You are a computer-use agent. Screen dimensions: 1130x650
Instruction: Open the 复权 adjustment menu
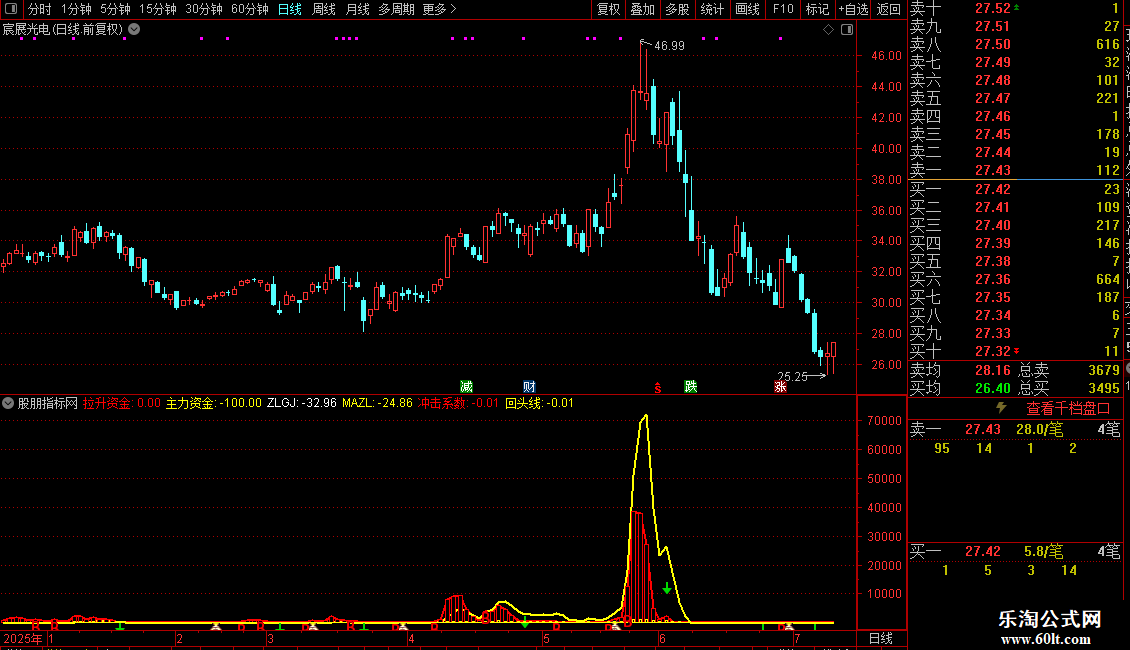click(608, 9)
